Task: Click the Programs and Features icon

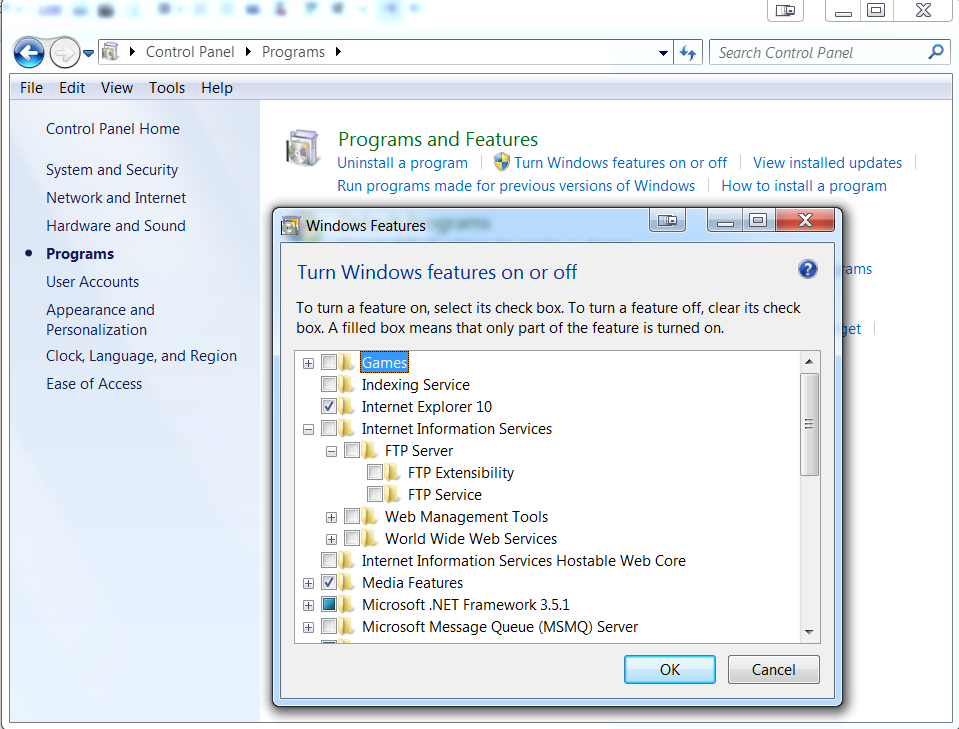Action: 303,148
